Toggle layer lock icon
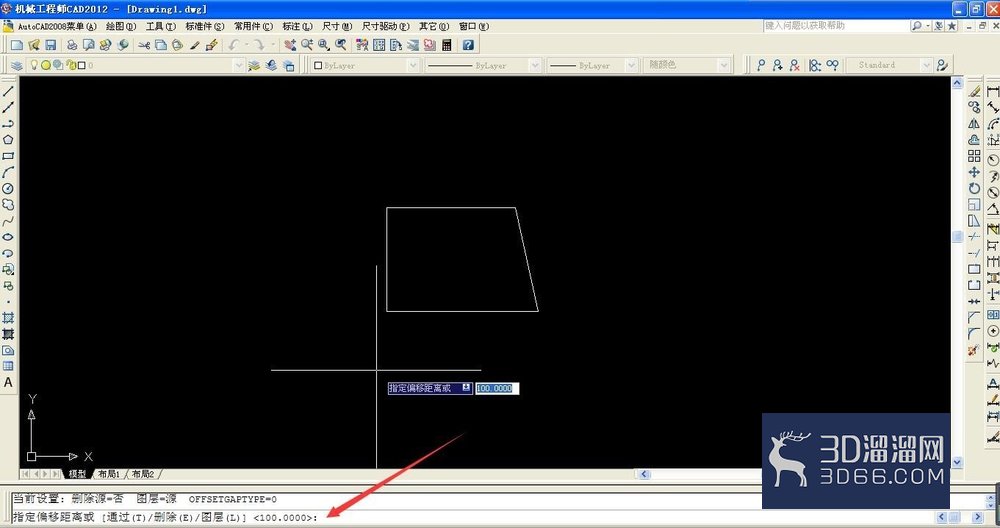Viewport: 1000px width, 528px height. tap(71, 65)
